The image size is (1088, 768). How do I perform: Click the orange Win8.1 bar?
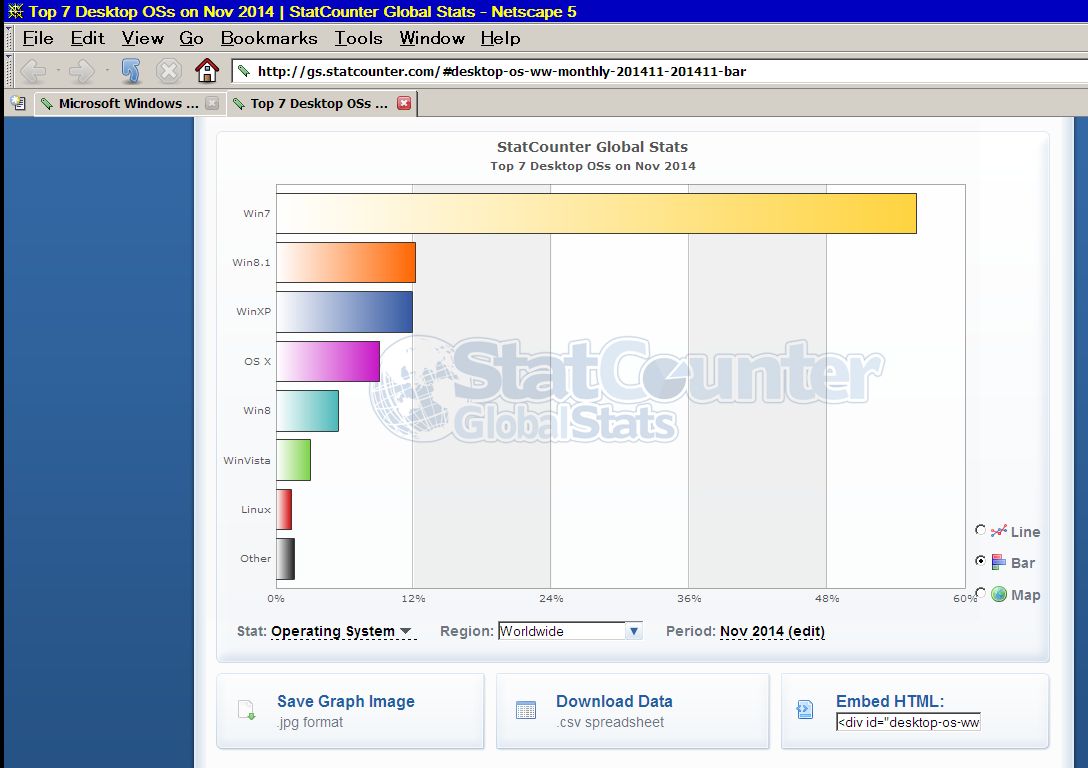tap(346, 262)
